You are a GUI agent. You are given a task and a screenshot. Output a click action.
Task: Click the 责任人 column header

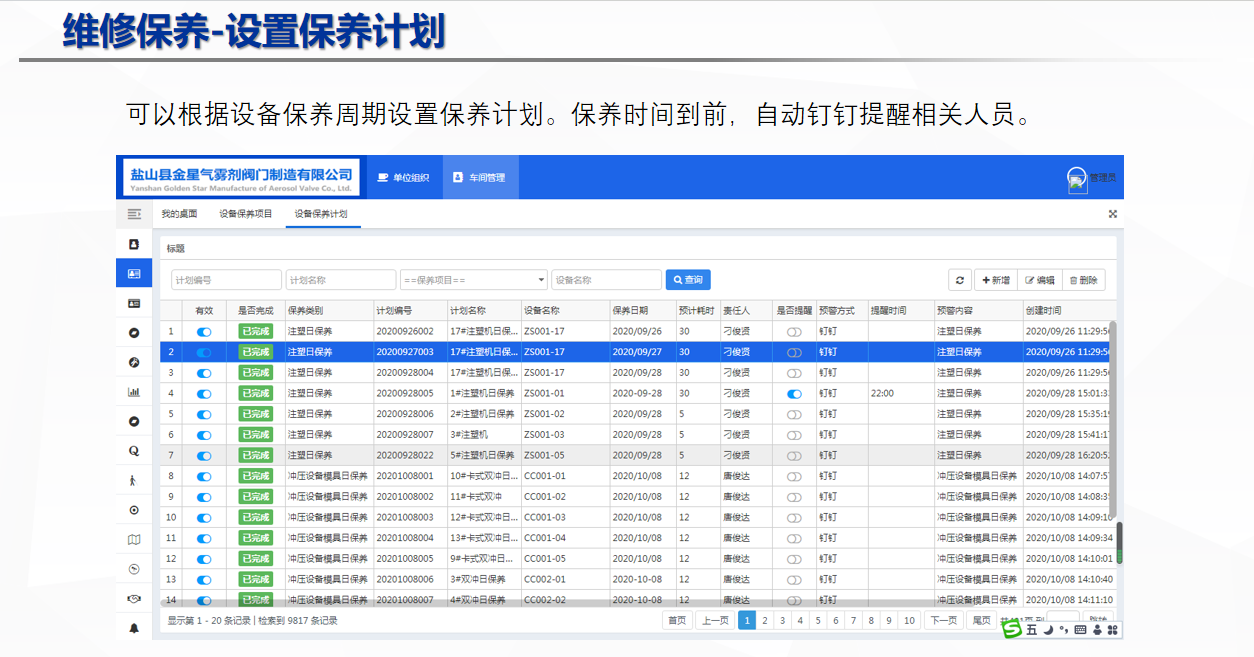[x=747, y=311]
